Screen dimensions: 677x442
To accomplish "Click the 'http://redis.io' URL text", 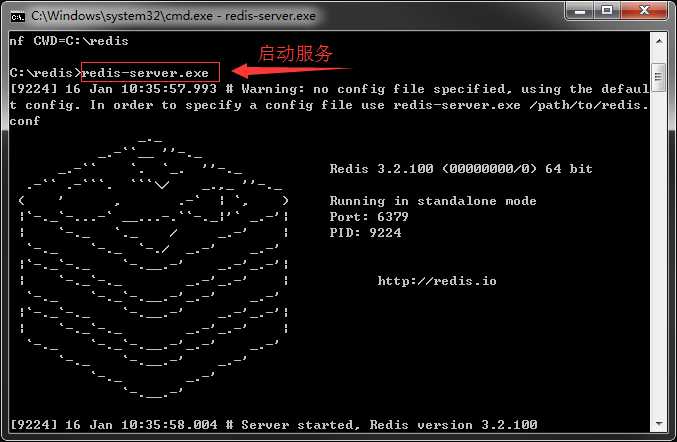I will click(437, 281).
